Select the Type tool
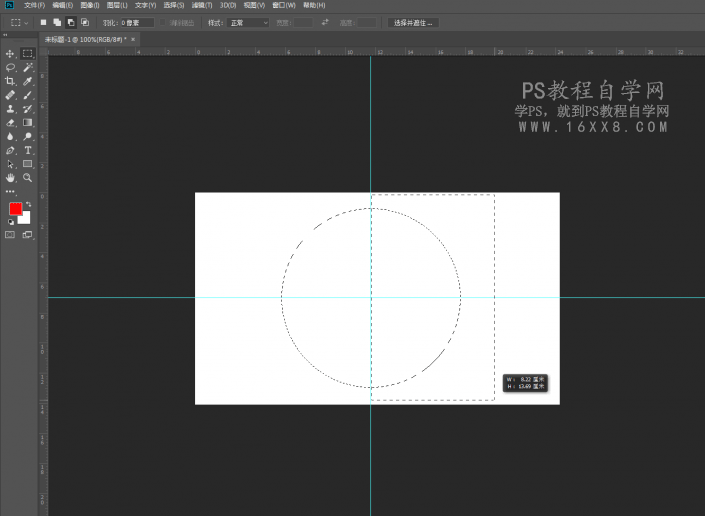This screenshot has width=705, height=516. (27, 151)
